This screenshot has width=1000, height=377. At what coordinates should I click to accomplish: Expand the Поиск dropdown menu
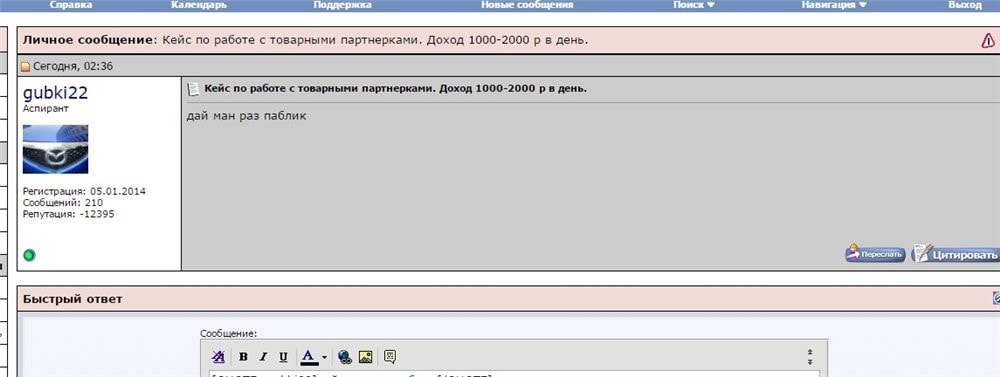tap(694, 4)
